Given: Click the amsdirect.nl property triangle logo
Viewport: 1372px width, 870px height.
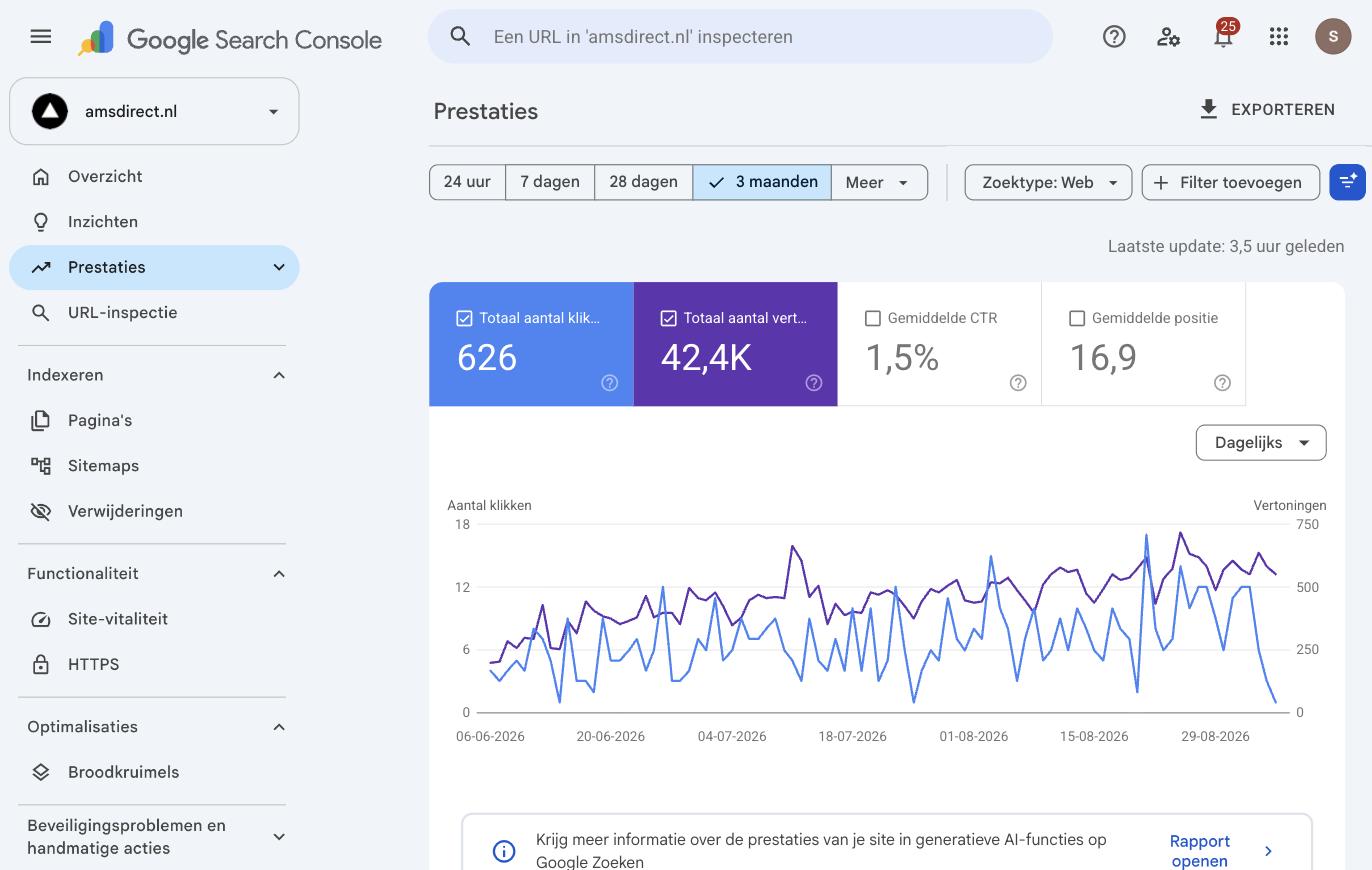Looking at the screenshot, I should click(50, 111).
